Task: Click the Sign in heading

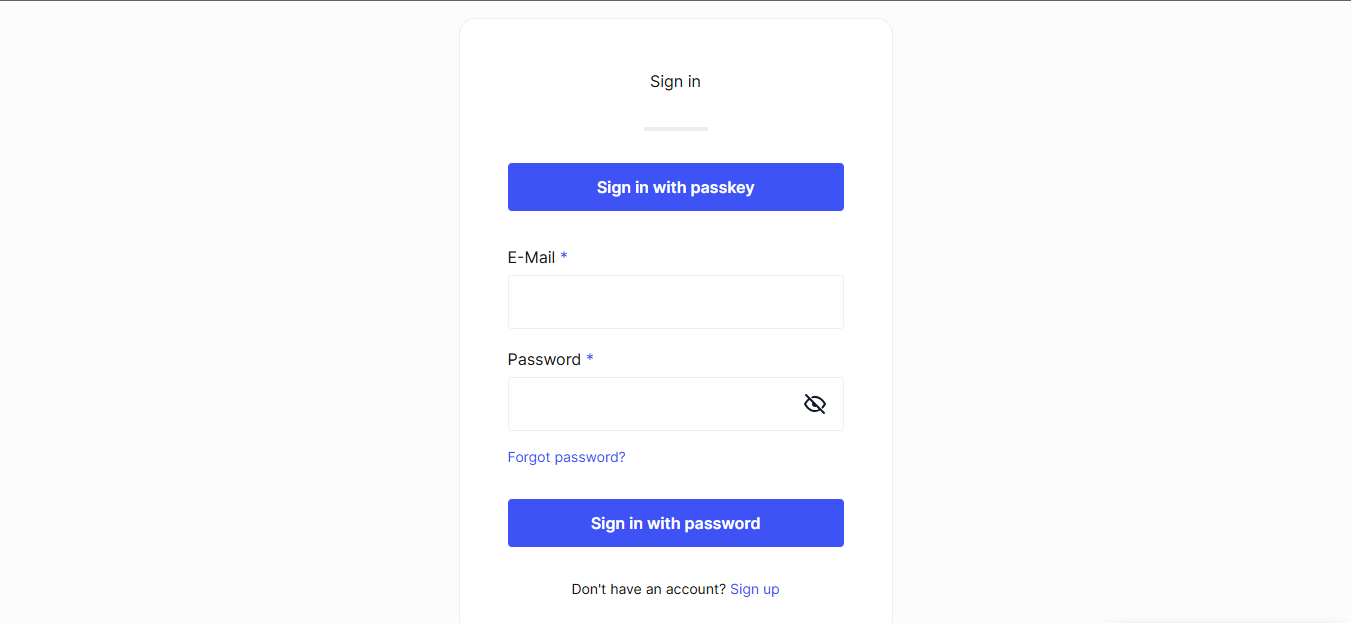Action: (x=675, y=81)
